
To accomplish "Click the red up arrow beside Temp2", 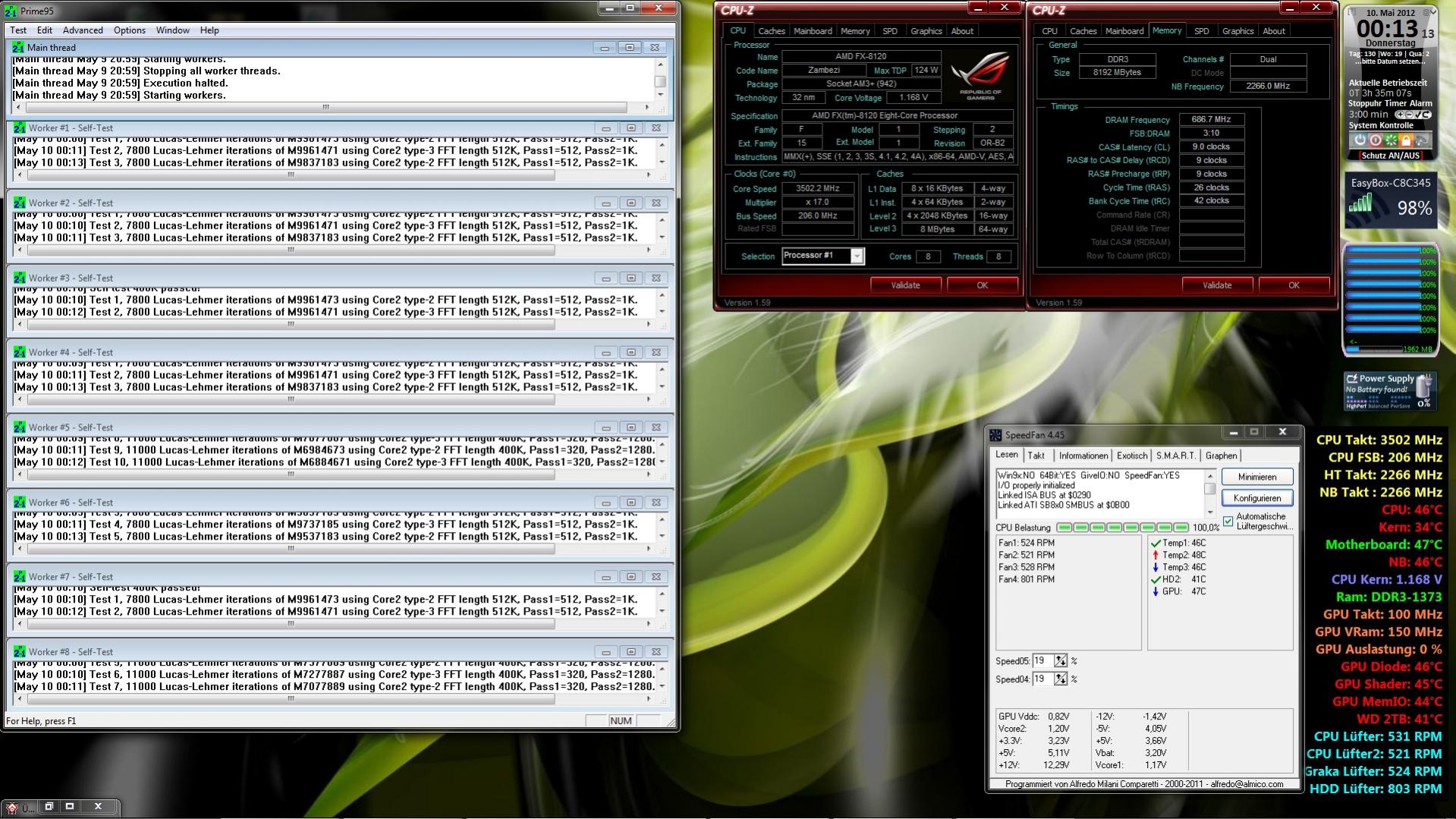I will [1156, 556].
